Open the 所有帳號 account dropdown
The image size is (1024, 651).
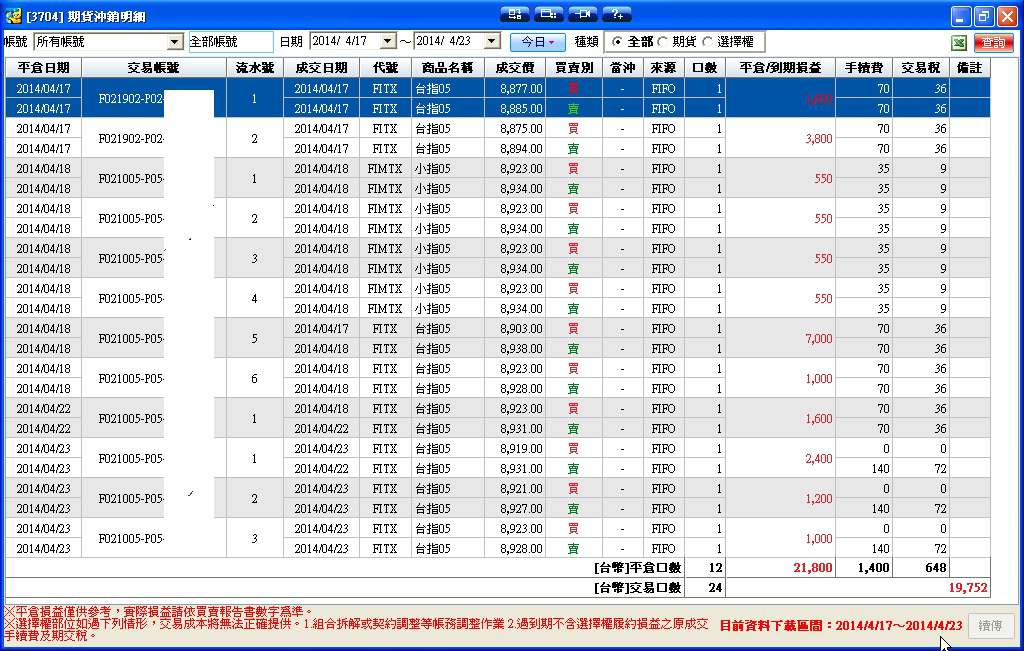174,42
